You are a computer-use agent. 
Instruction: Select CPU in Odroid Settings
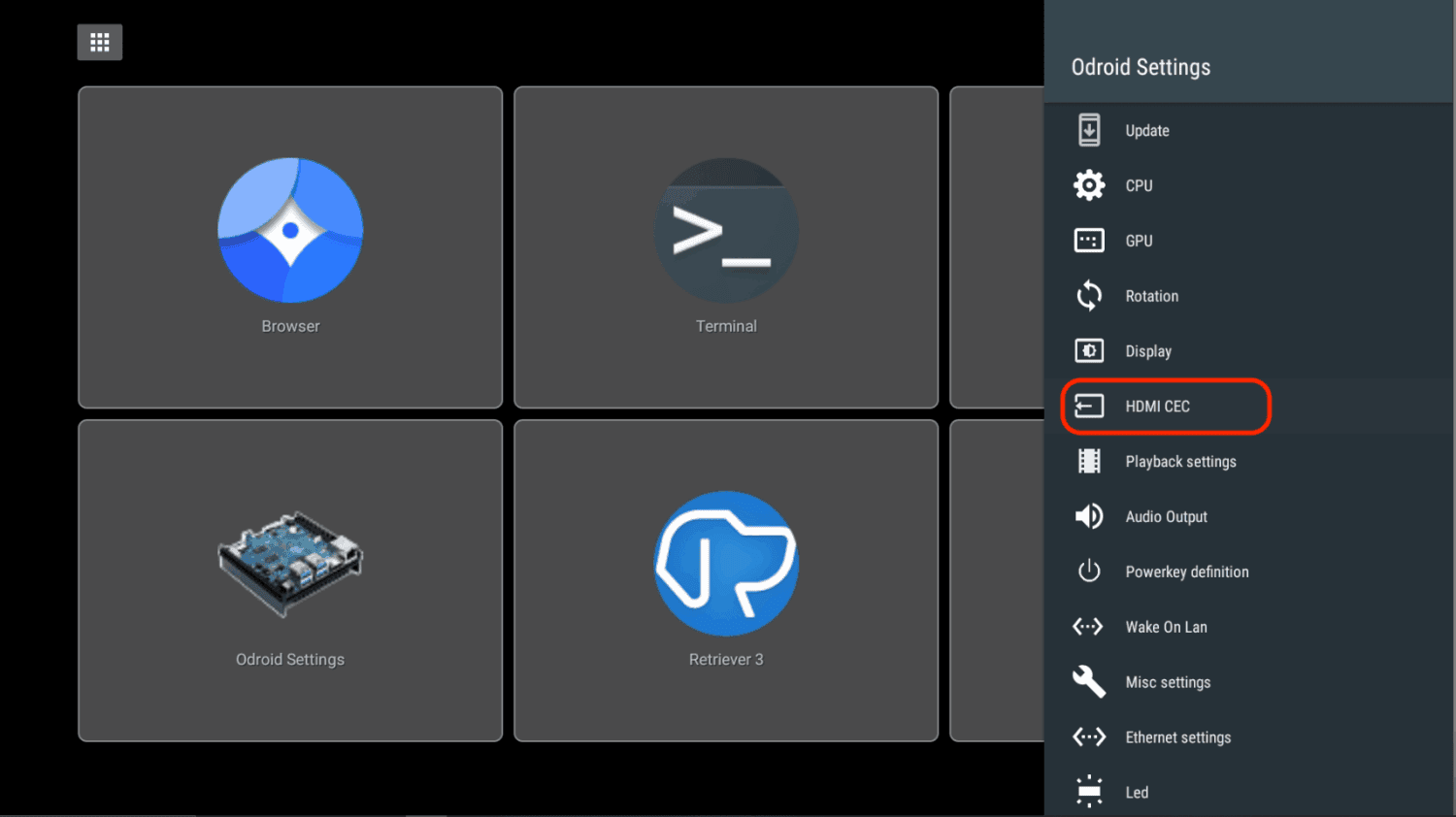(x=1250, y=185)
